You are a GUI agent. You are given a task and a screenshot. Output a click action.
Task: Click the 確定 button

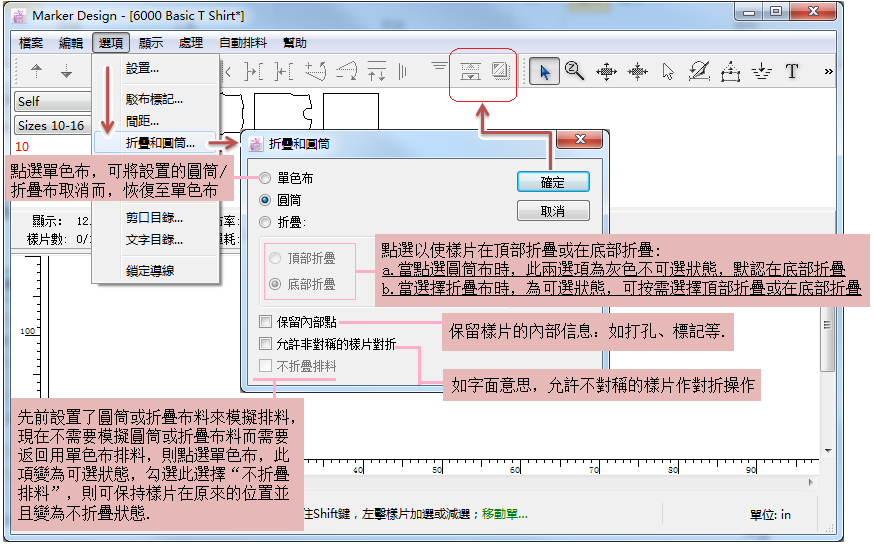click(x=552, y=182)
